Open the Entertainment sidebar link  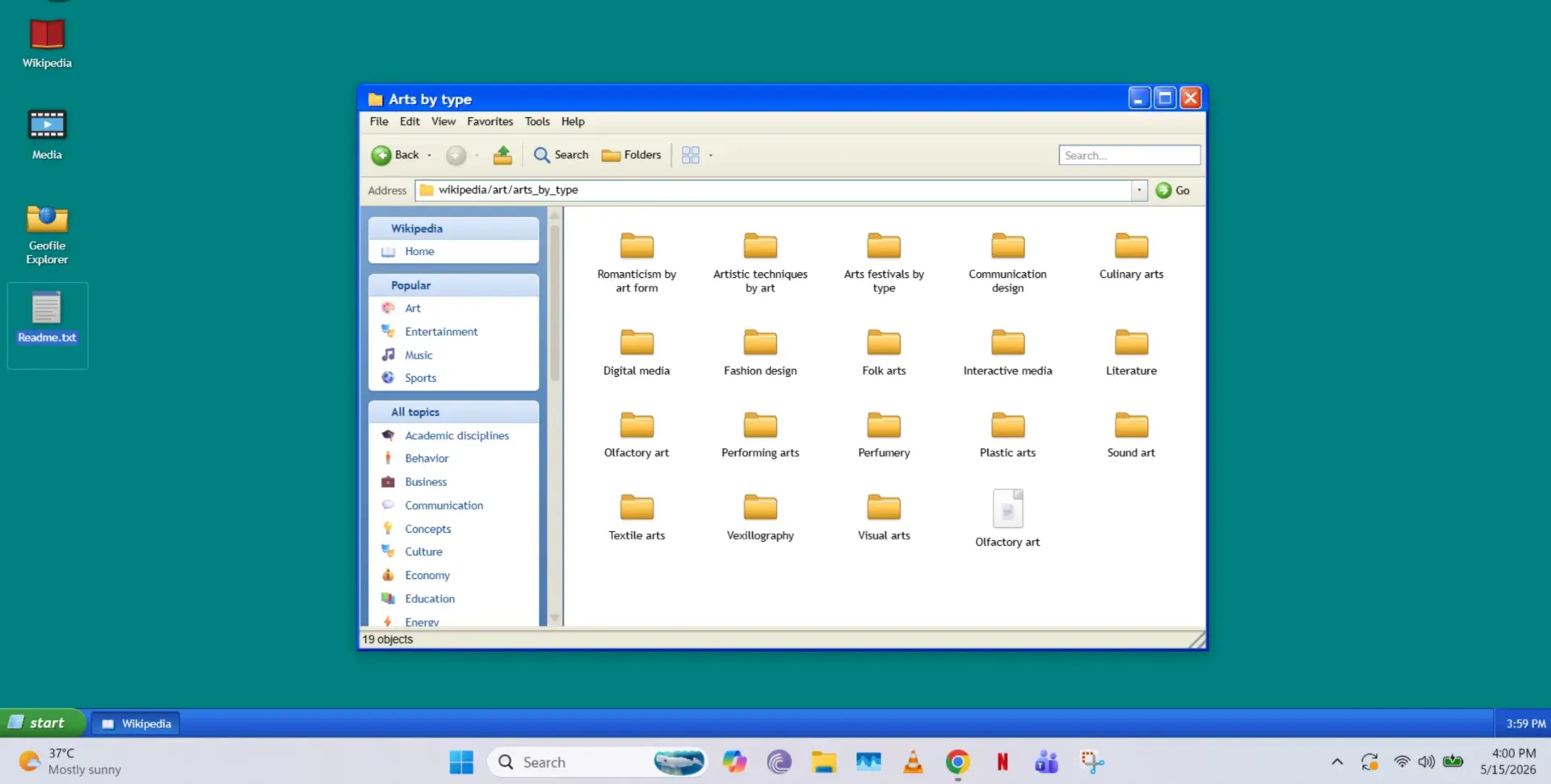point(441,332)
